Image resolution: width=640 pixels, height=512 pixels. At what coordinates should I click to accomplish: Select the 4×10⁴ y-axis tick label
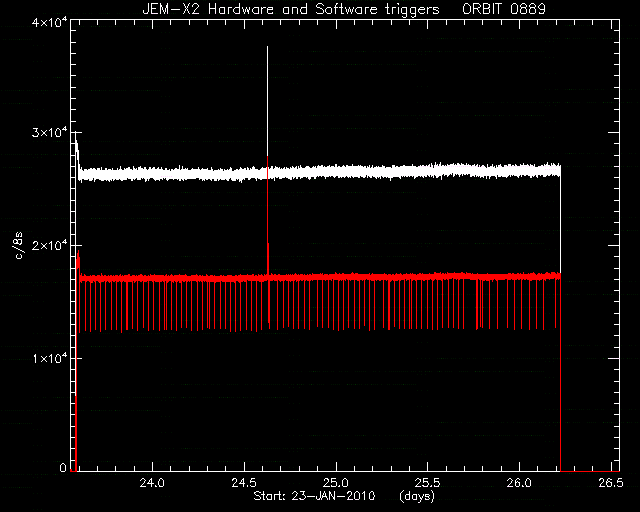(x=49, y=22)
